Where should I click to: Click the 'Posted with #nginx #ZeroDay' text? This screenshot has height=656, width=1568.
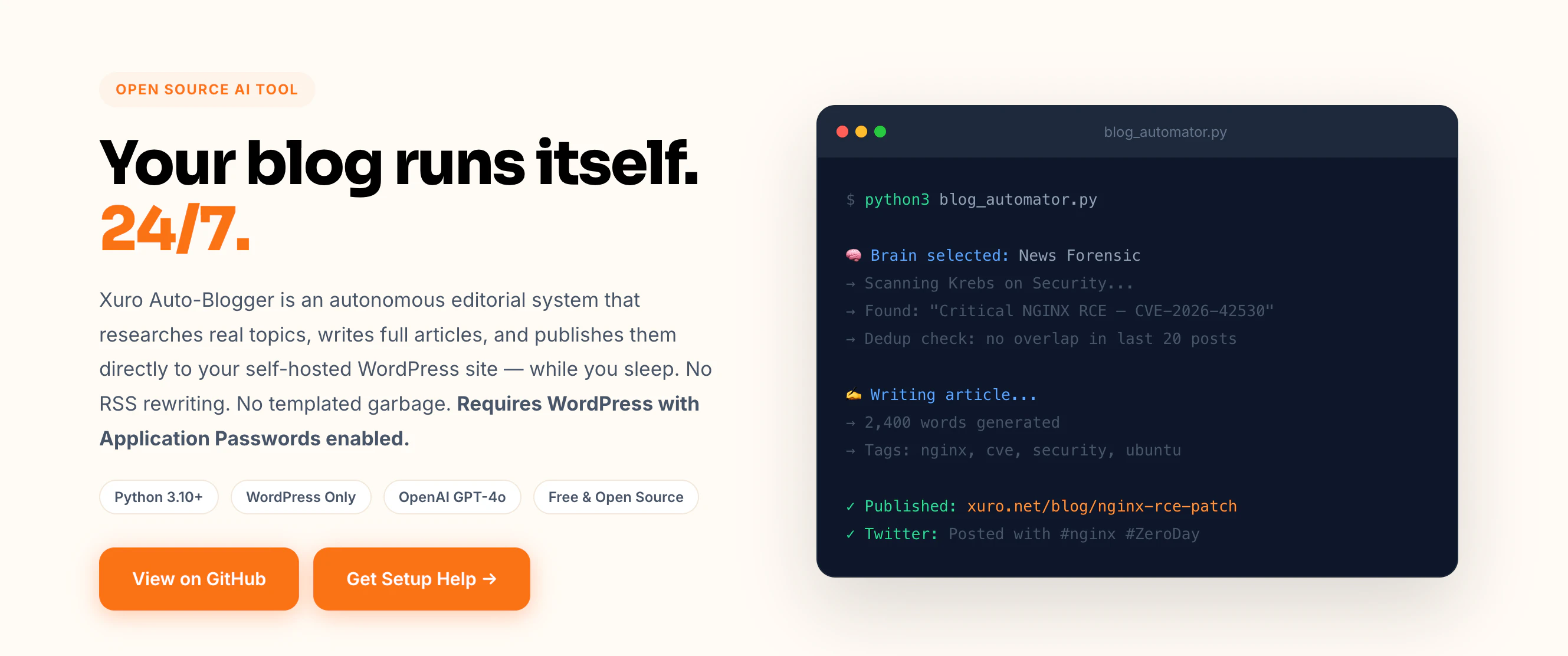coord(1074,534)
